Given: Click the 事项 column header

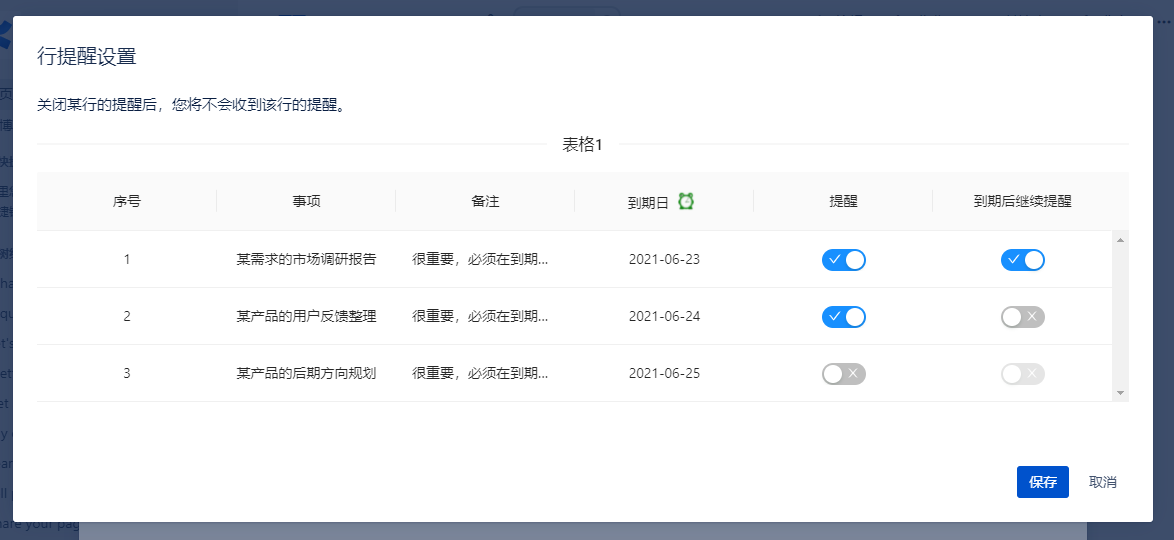Looking at the screenshot, I should click(306, 201).
